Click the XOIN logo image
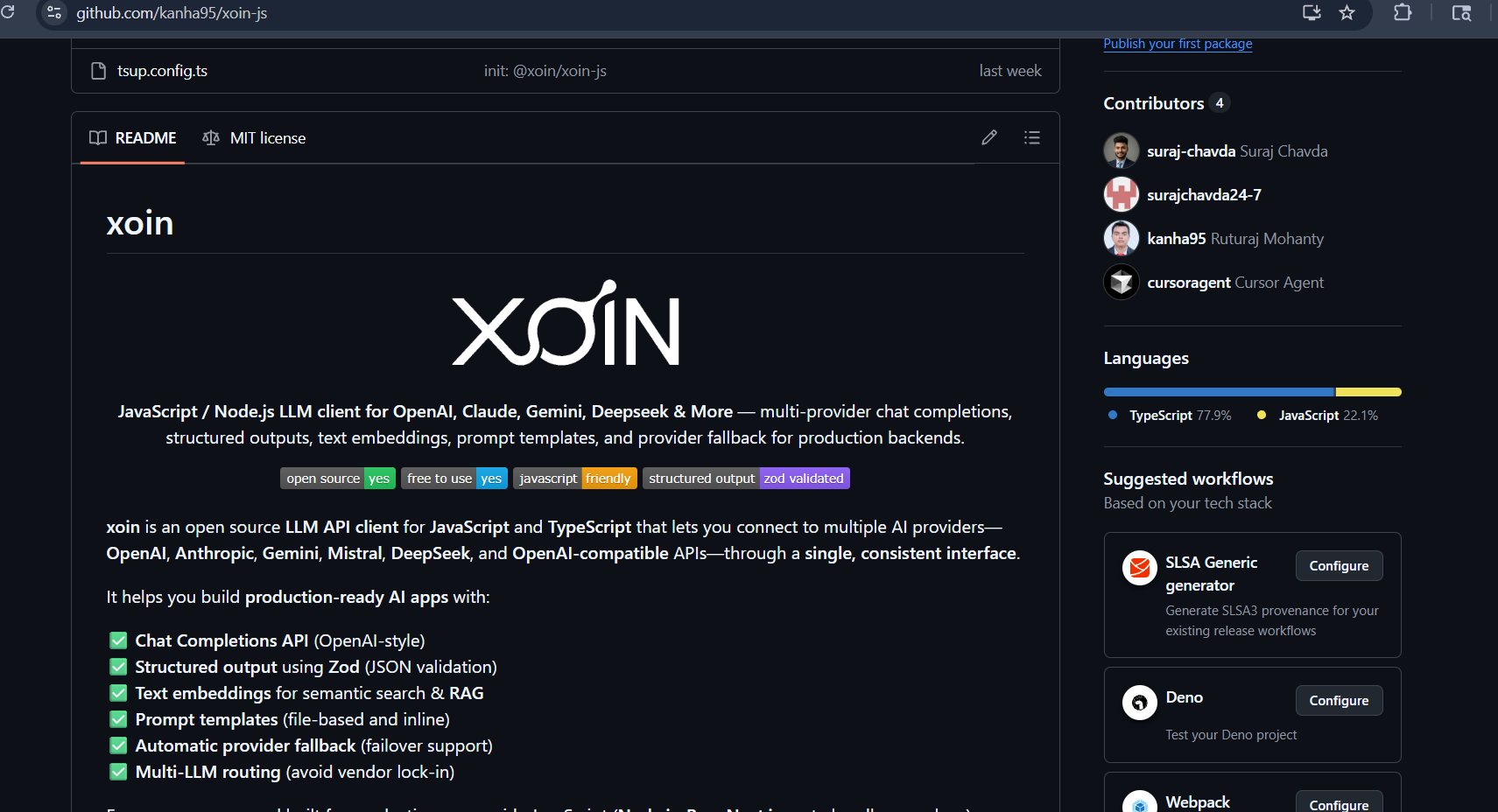The height and width of the screenshot is (812, 1498). [x=566, y=323]
